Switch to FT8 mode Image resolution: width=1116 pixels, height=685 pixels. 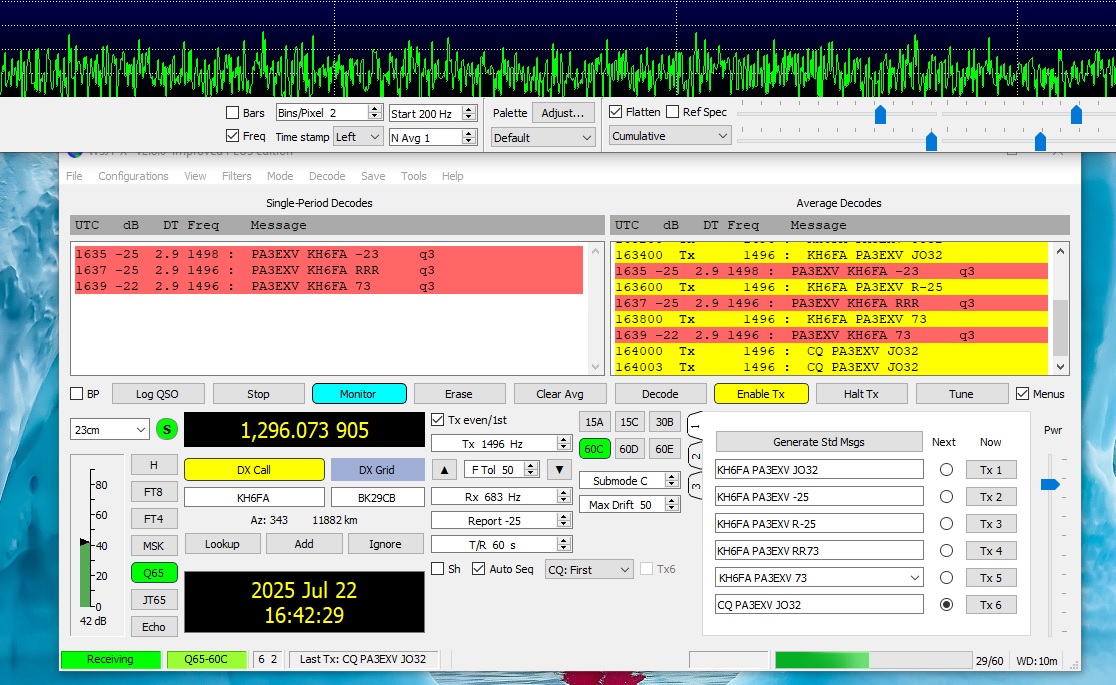point(154,492)
